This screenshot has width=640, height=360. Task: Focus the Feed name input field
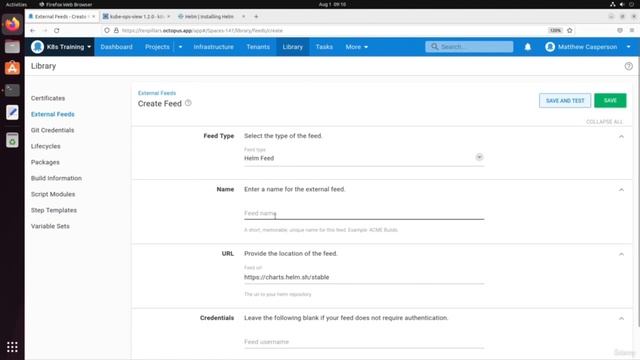click(x=364, y=213)
